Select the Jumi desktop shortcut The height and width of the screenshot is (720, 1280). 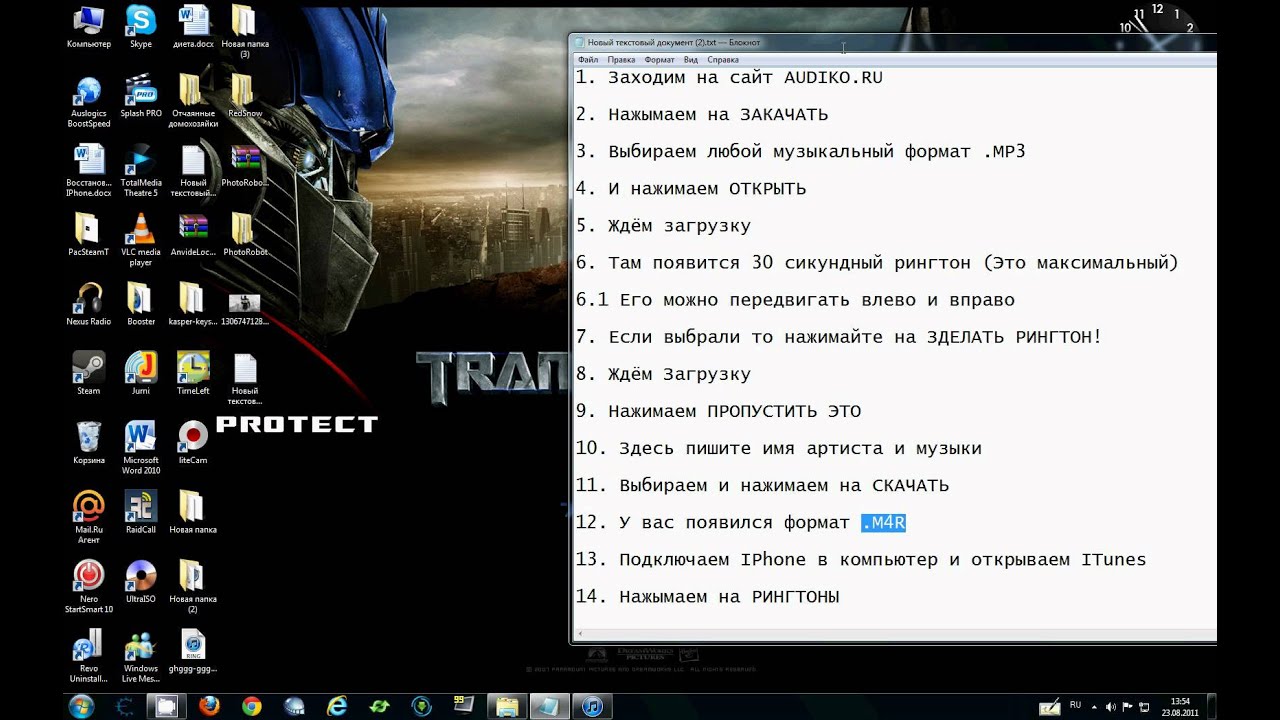click(x=141, y=373)
